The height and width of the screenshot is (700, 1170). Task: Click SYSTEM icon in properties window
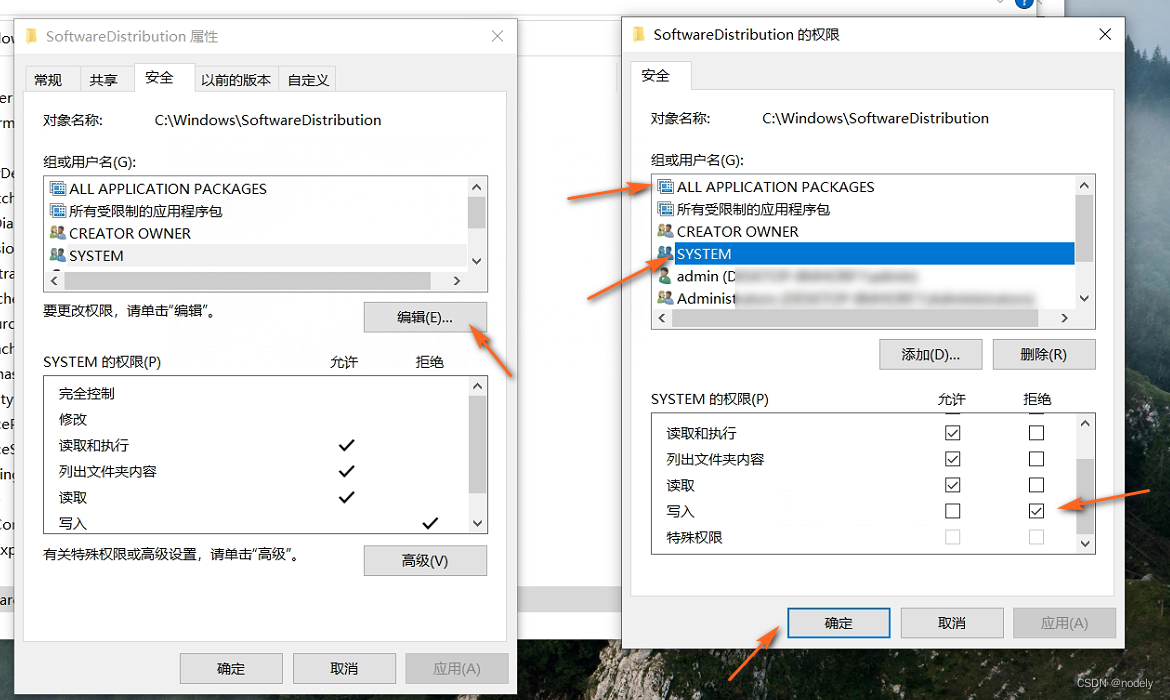click(57, 255)
